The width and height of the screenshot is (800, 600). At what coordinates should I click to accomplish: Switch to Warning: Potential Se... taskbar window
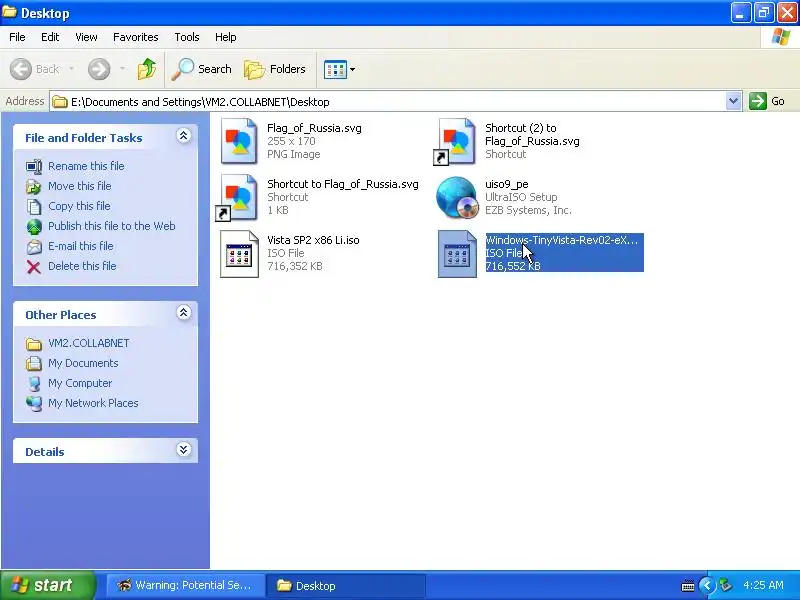[x=185, y=585]
